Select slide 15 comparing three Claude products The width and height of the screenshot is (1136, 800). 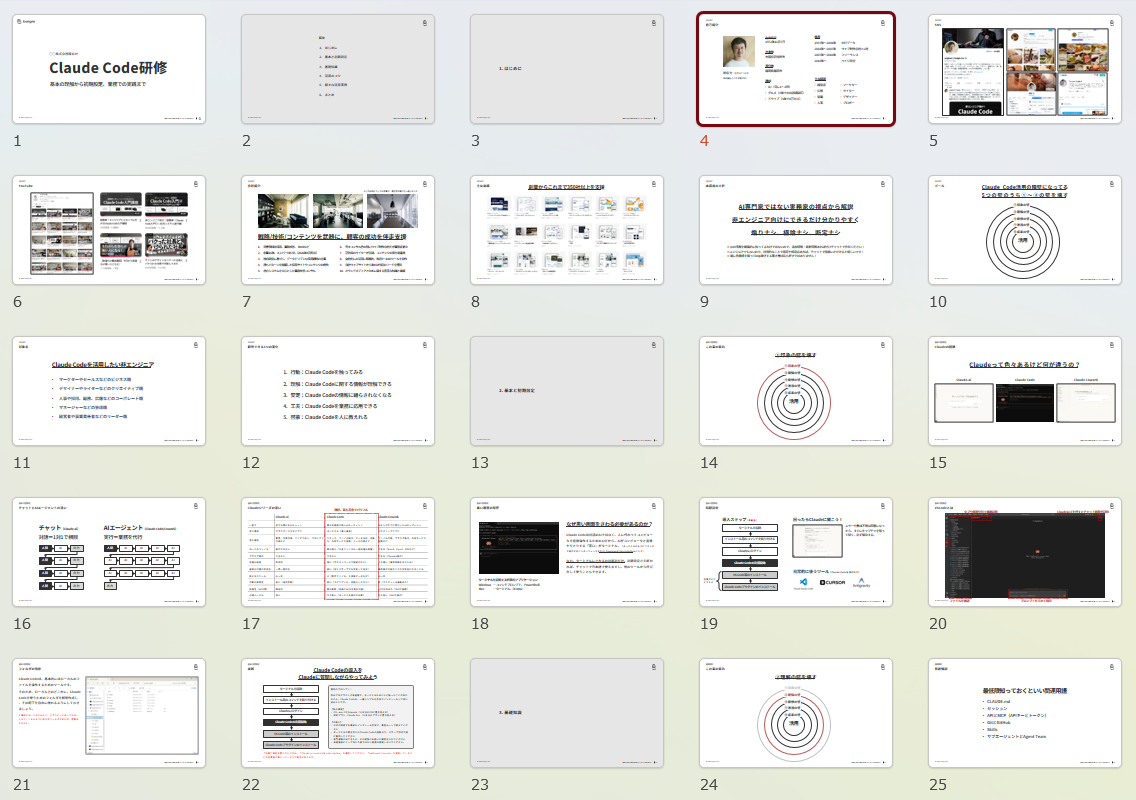[1024, 391]
